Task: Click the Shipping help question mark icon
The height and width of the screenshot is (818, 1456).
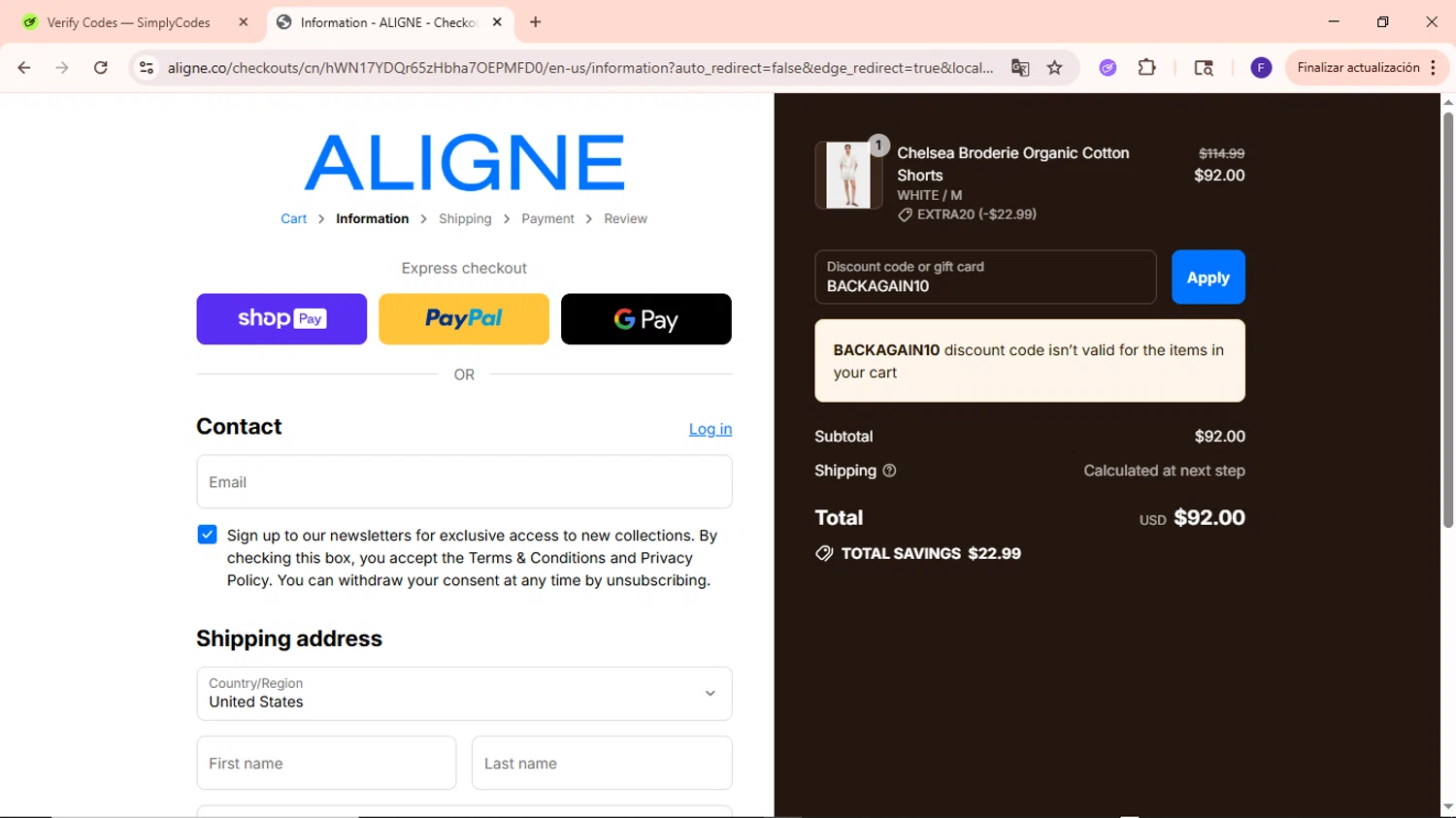Action: [x=889, y=471]
